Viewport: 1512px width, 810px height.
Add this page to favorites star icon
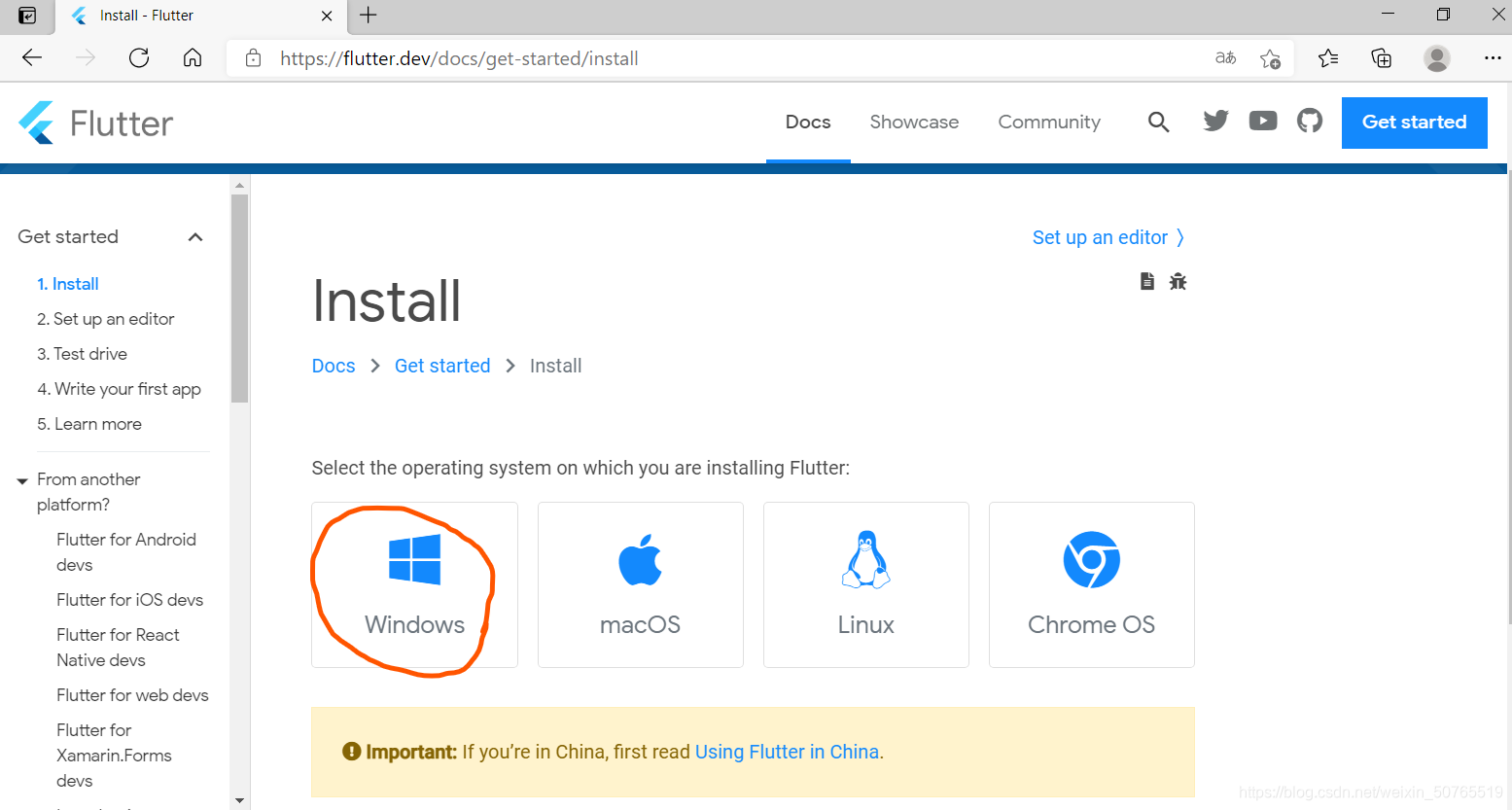pos(1270,58)
